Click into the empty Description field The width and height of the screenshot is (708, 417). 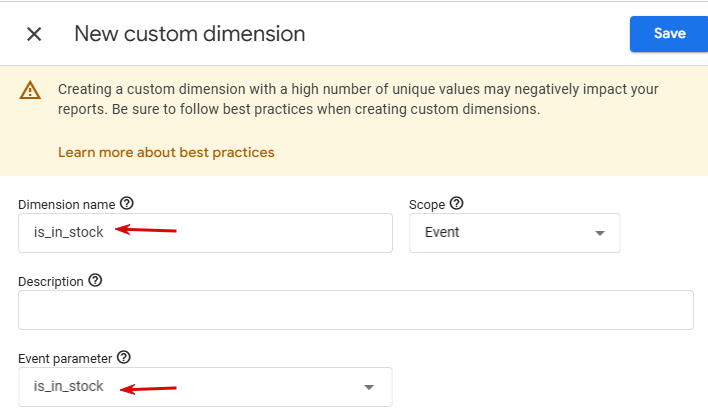355,310
